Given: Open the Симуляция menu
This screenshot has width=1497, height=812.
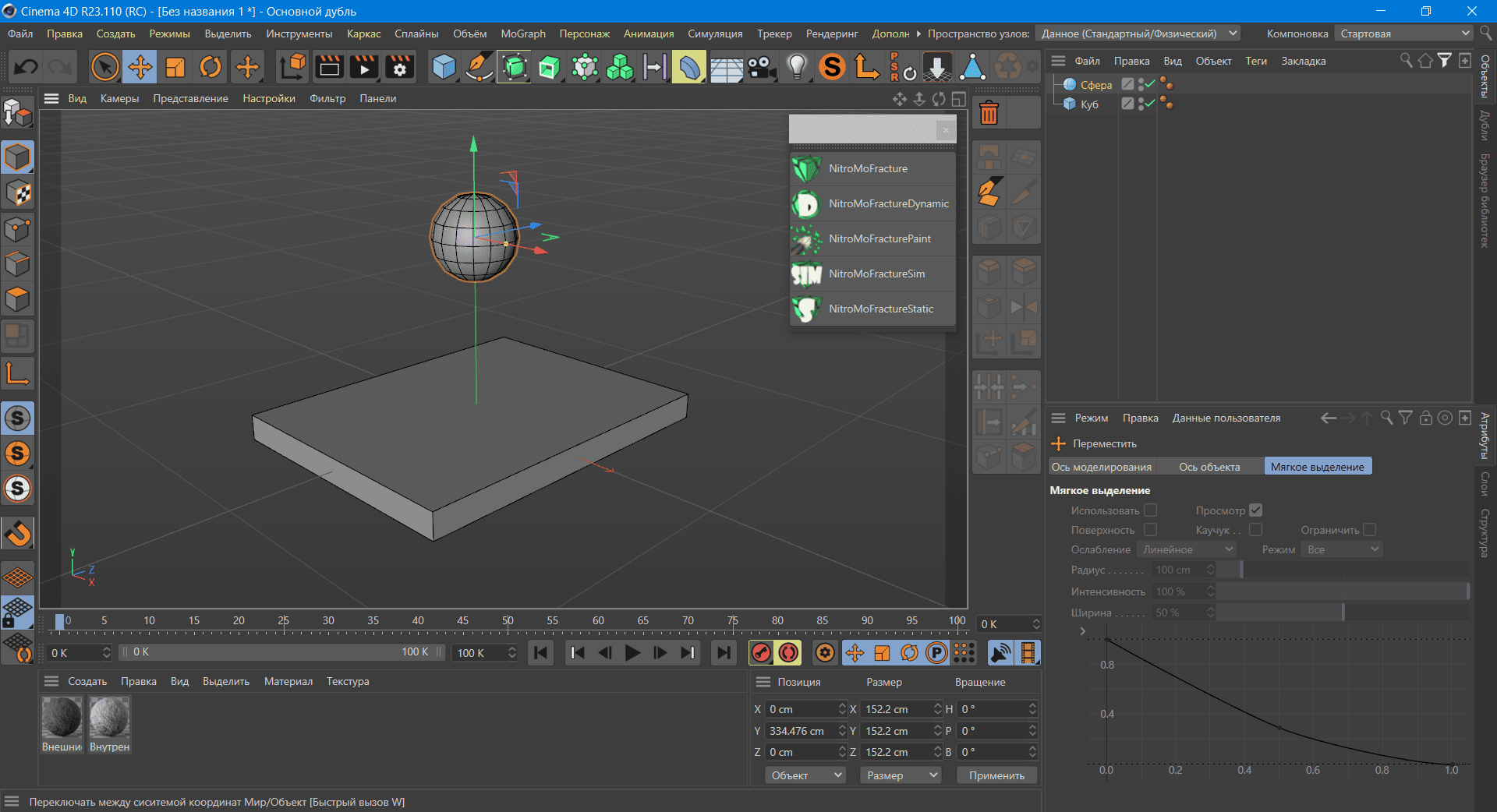Looking at the screenshot, I should pyautogui.click(x=715, y=34).
